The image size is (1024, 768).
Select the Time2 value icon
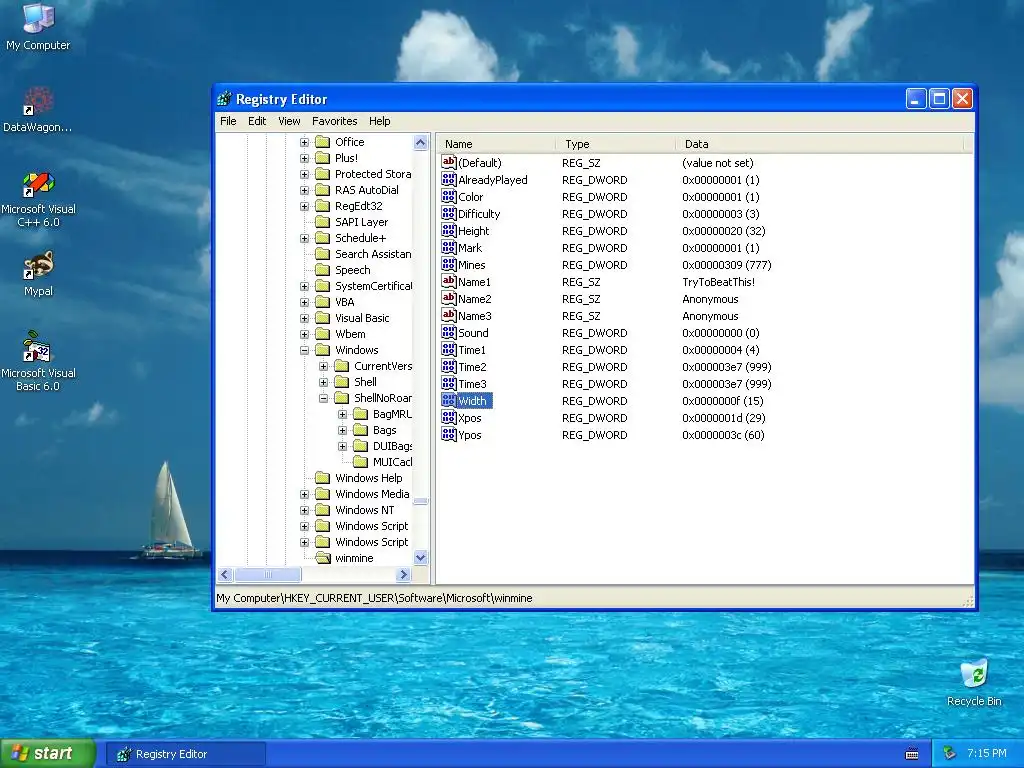pos(449,366)
